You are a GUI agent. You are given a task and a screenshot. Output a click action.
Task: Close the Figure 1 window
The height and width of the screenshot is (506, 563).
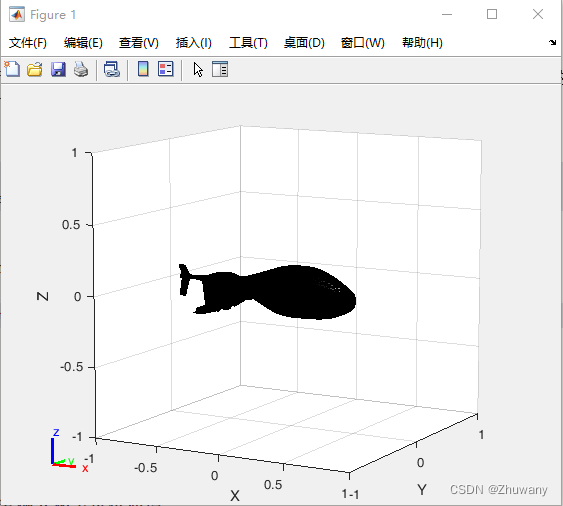click(538, 14)
